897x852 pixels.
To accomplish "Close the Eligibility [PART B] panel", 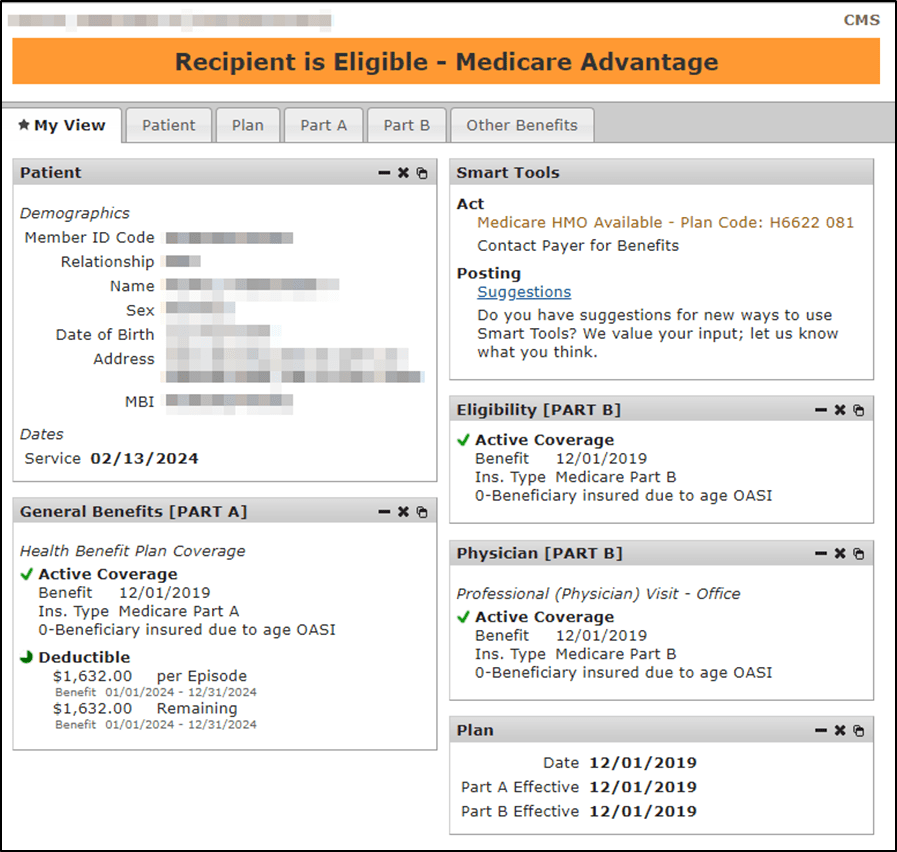I will click(x=840, y=410).
